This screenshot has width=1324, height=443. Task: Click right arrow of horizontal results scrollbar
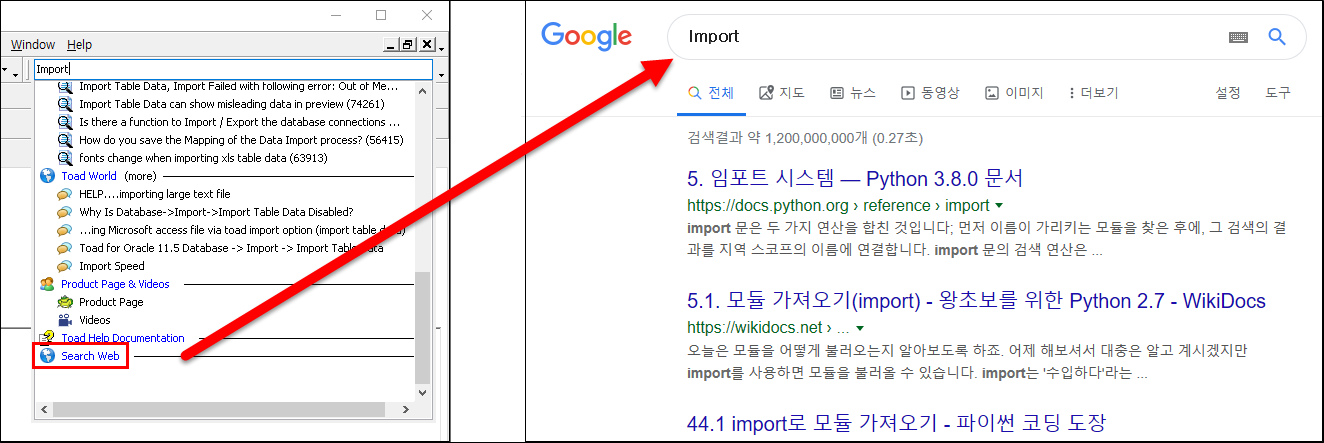tap(405, 409)
